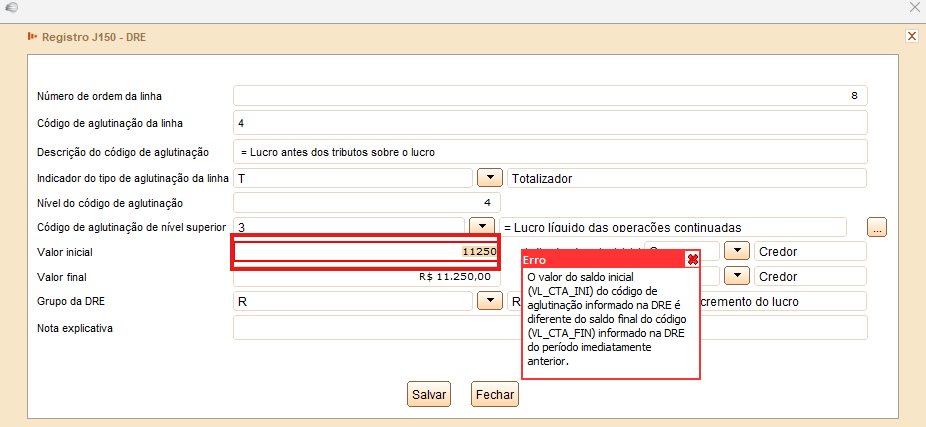Click the Grupo da DRE field containing R

pos(353,301)
